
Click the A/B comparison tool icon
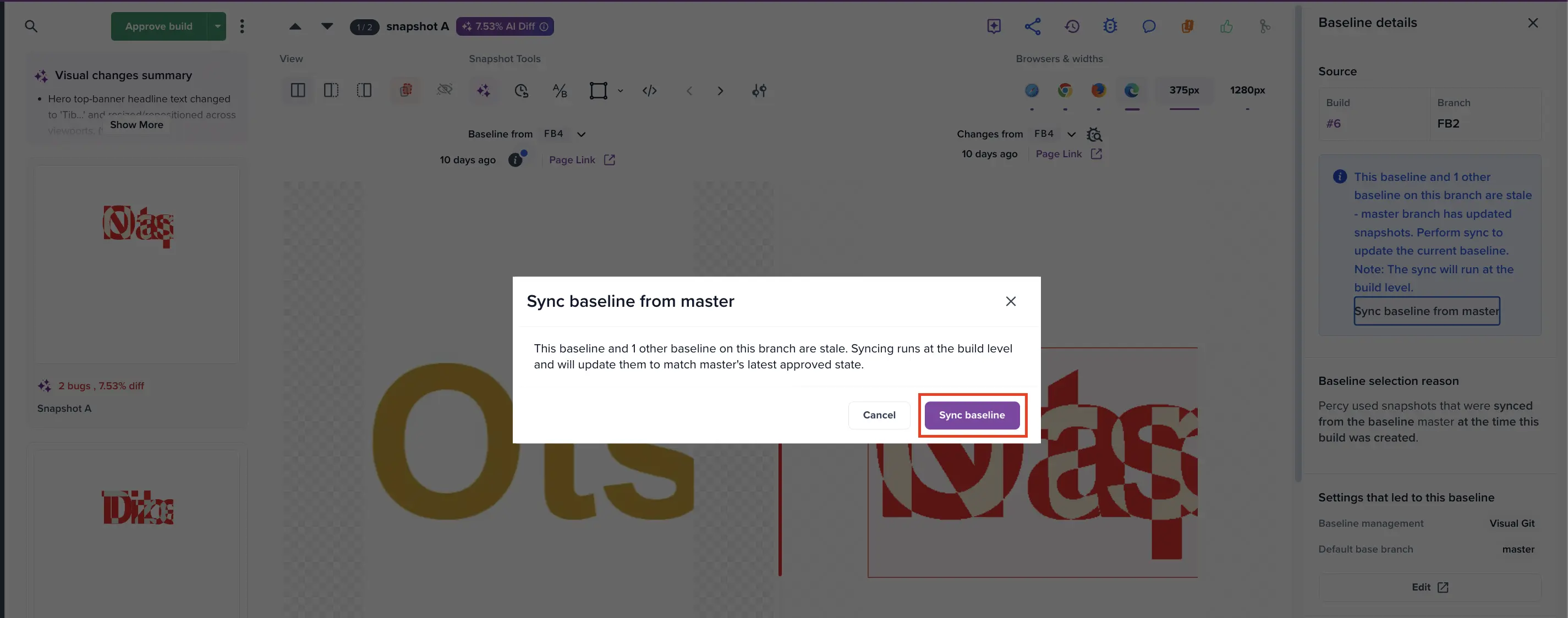[560, 91]
